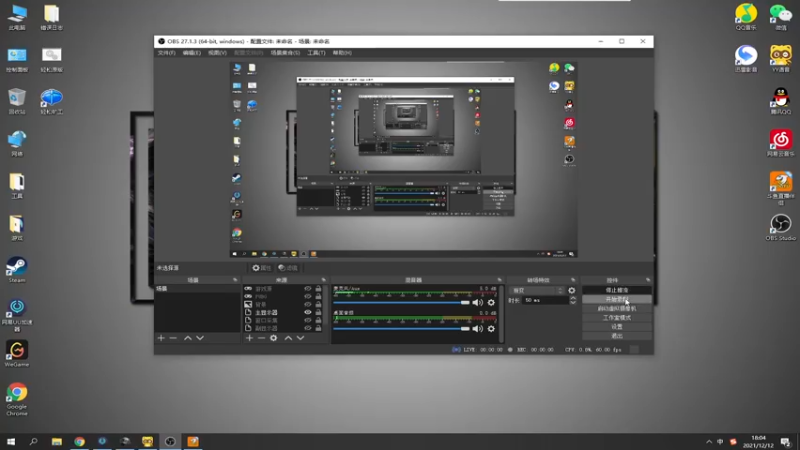Open scene transition properties gear
The width and height of the screenshot is (800, 450).
571,290
